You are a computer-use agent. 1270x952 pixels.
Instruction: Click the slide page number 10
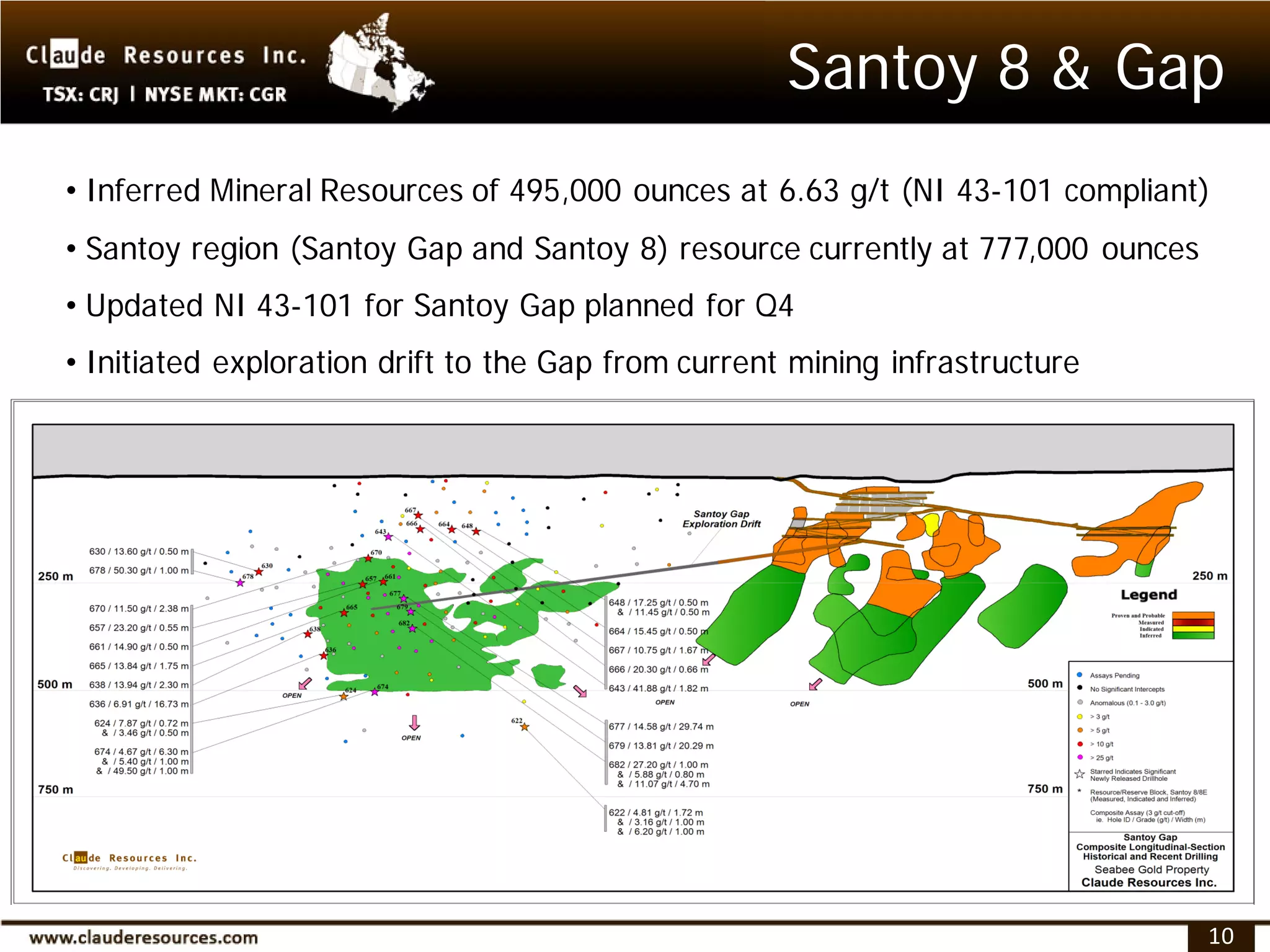1221,937
